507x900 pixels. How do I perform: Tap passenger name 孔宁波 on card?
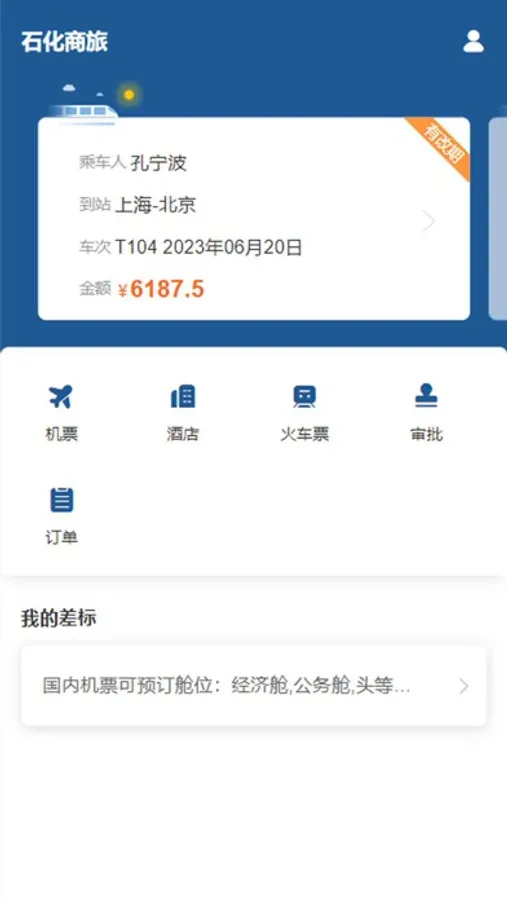158,163
